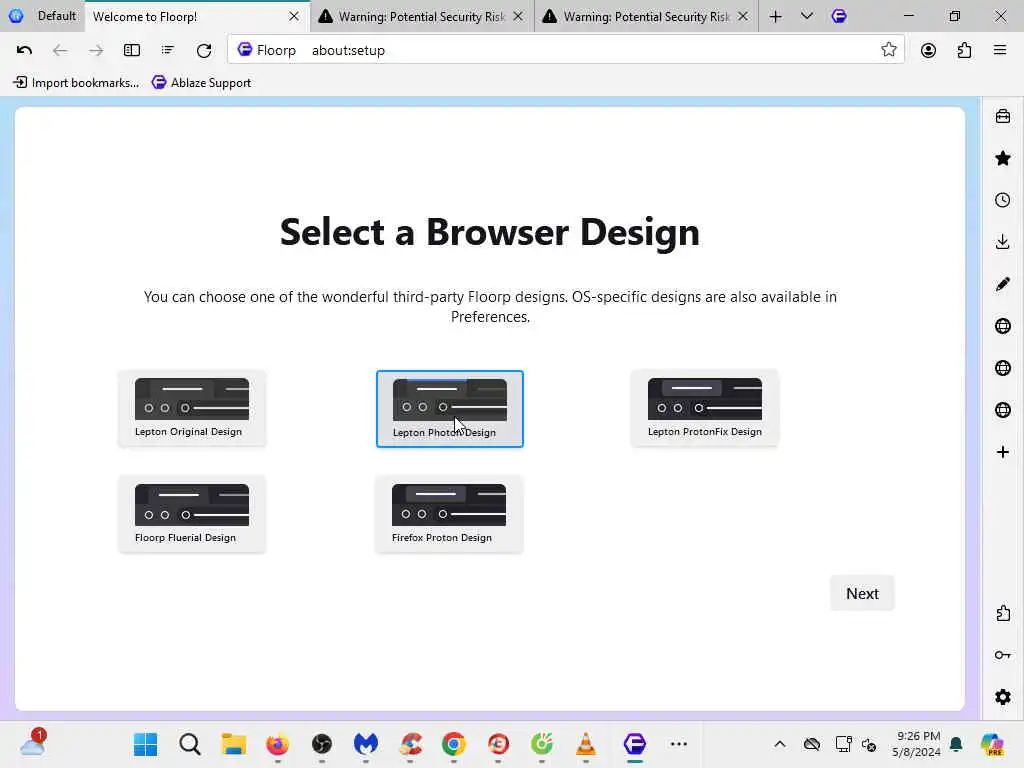This screenshot has width=1024, height=768.
Task: Open Ablaze Support bookmark
Action: tap(202, 83)
